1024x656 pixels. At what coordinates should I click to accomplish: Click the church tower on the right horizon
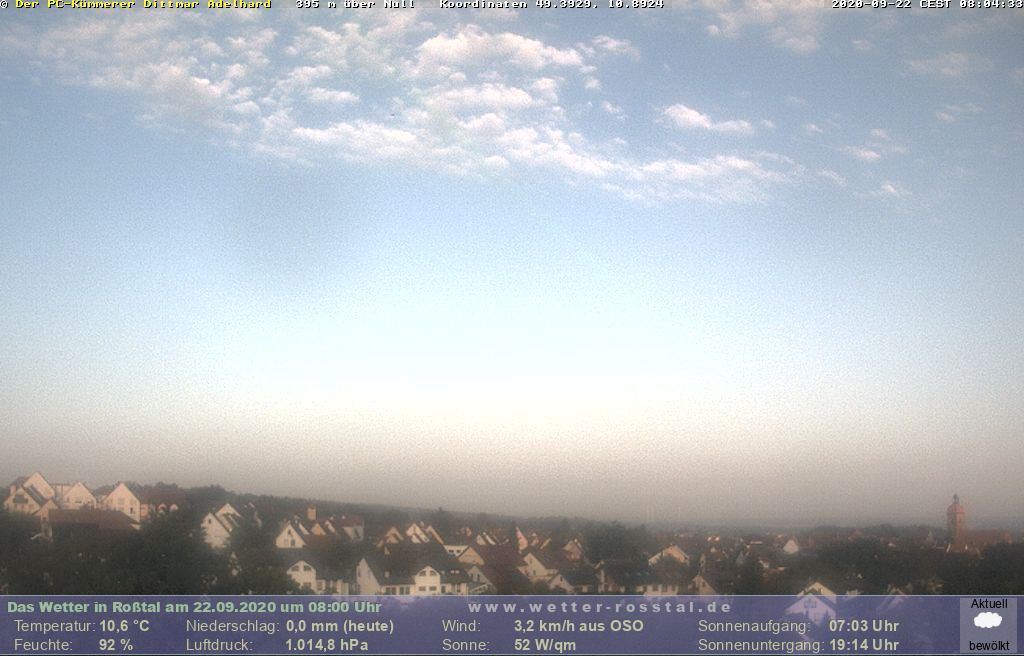(x=956, y=517)
